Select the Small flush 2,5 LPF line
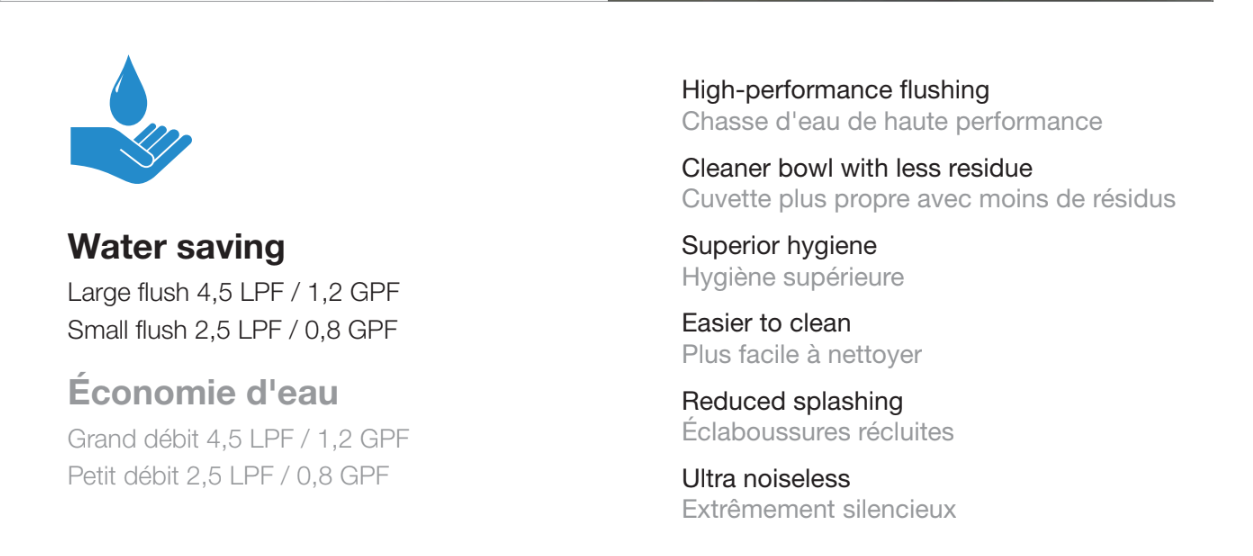This screenshot has width=1253, height=556. (233, 330)
